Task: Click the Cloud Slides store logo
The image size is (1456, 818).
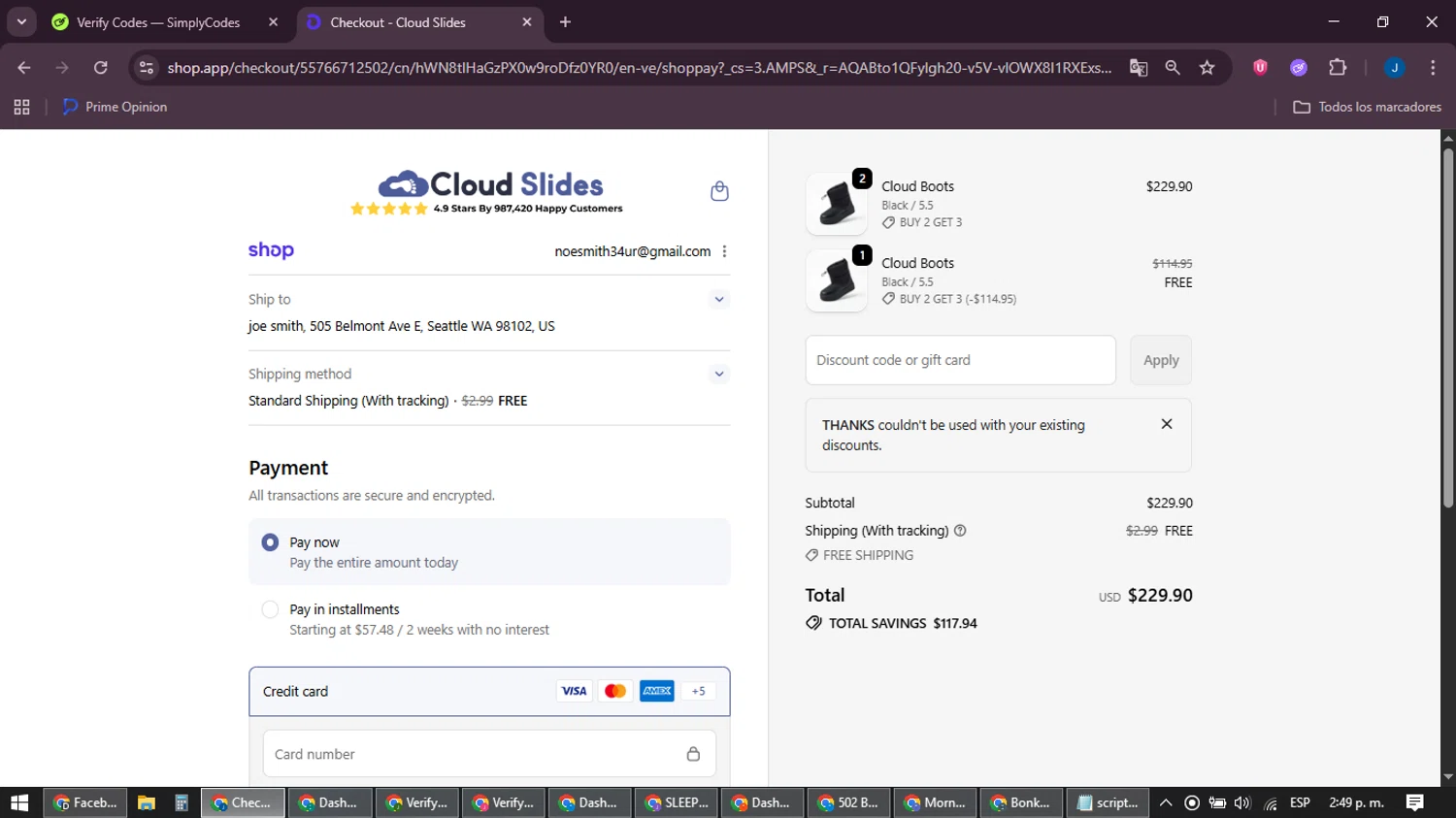Action: (x=489, y=192)
